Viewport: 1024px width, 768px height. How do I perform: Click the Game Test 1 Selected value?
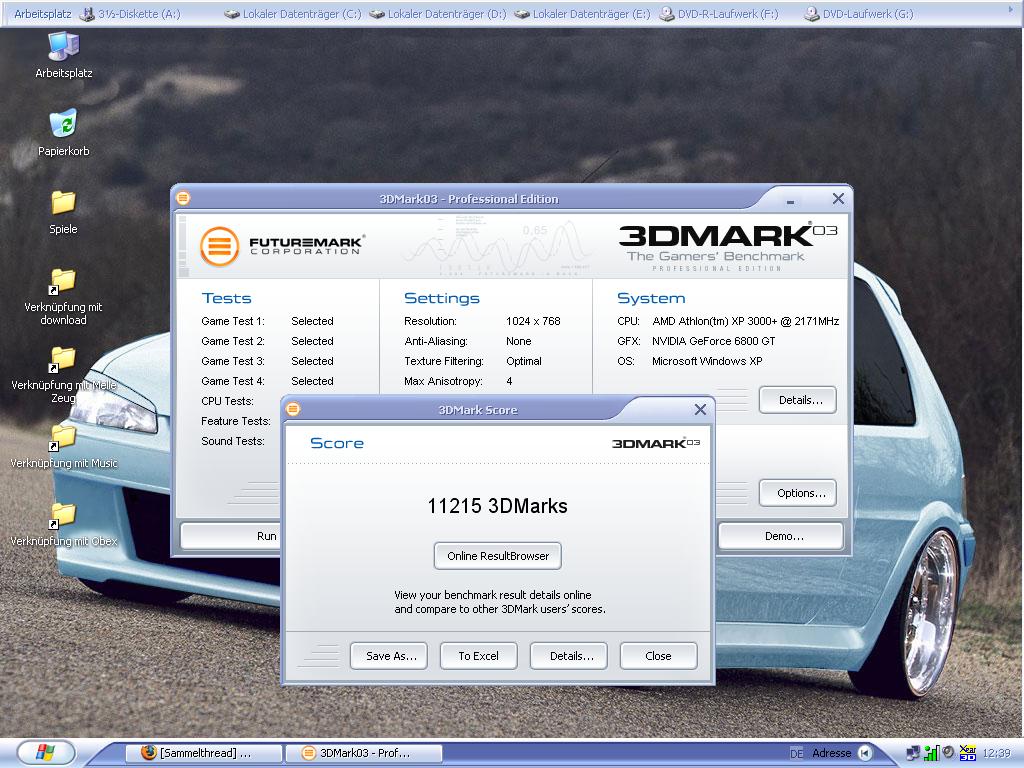click(312, 321)
